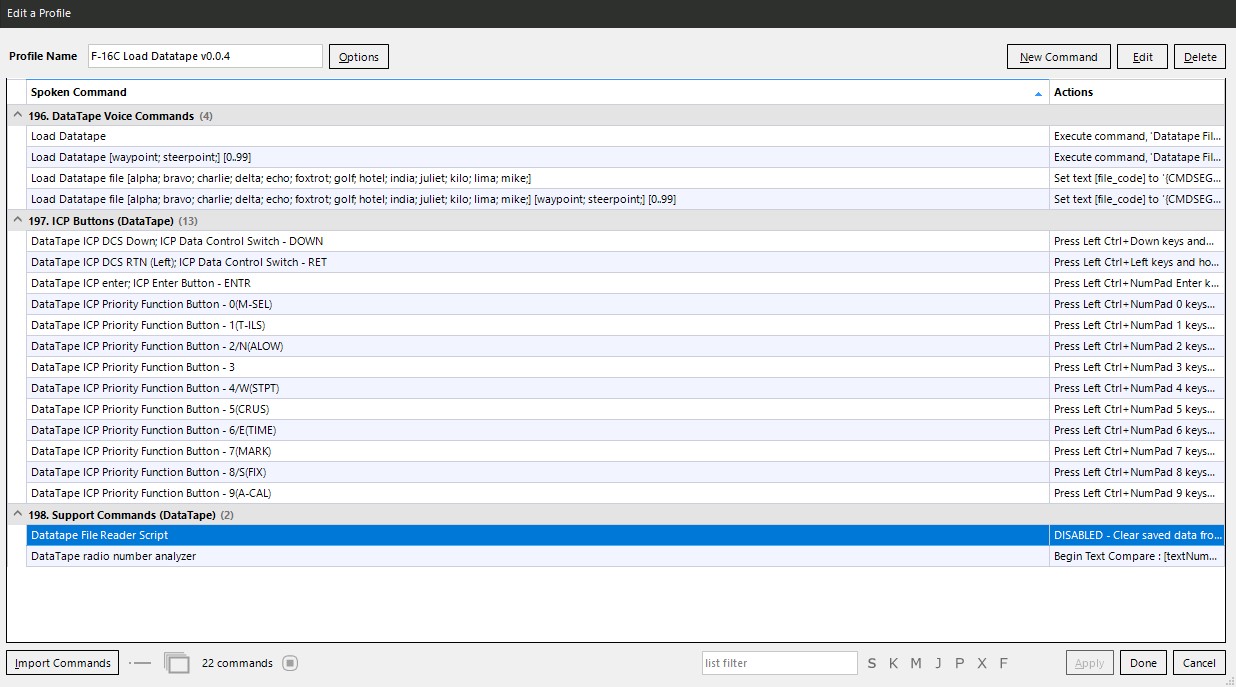
Task: Click the Actions column header
Action: tap(1135, 92)
